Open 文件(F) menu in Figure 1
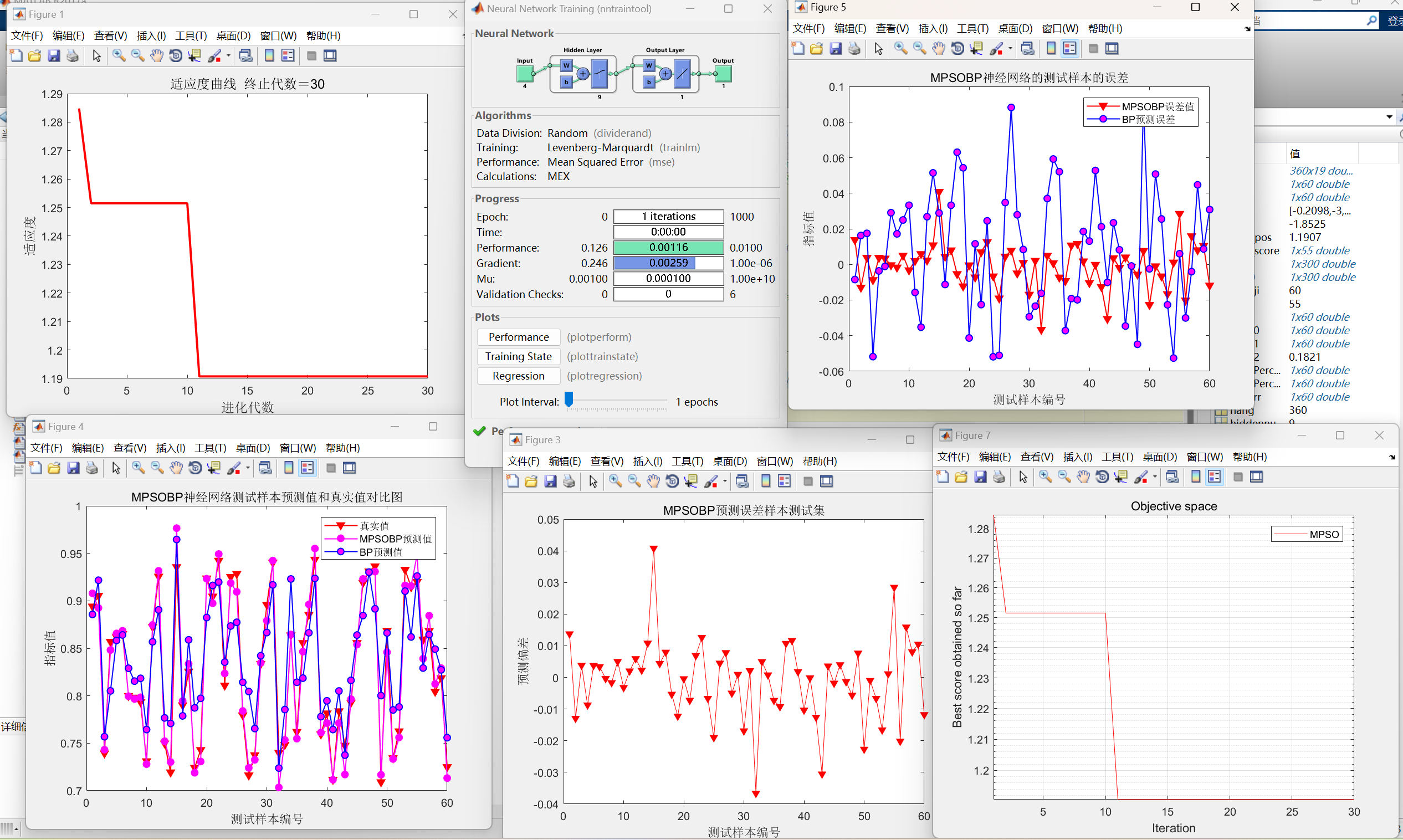This screenshot has height=840, width=1403. tap(27, 35)
